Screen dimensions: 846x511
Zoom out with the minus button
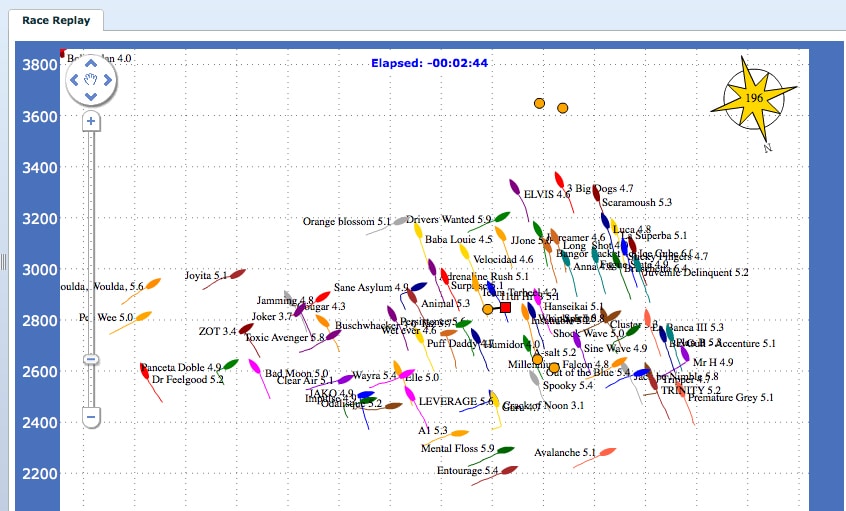click(x=91, y=416)
